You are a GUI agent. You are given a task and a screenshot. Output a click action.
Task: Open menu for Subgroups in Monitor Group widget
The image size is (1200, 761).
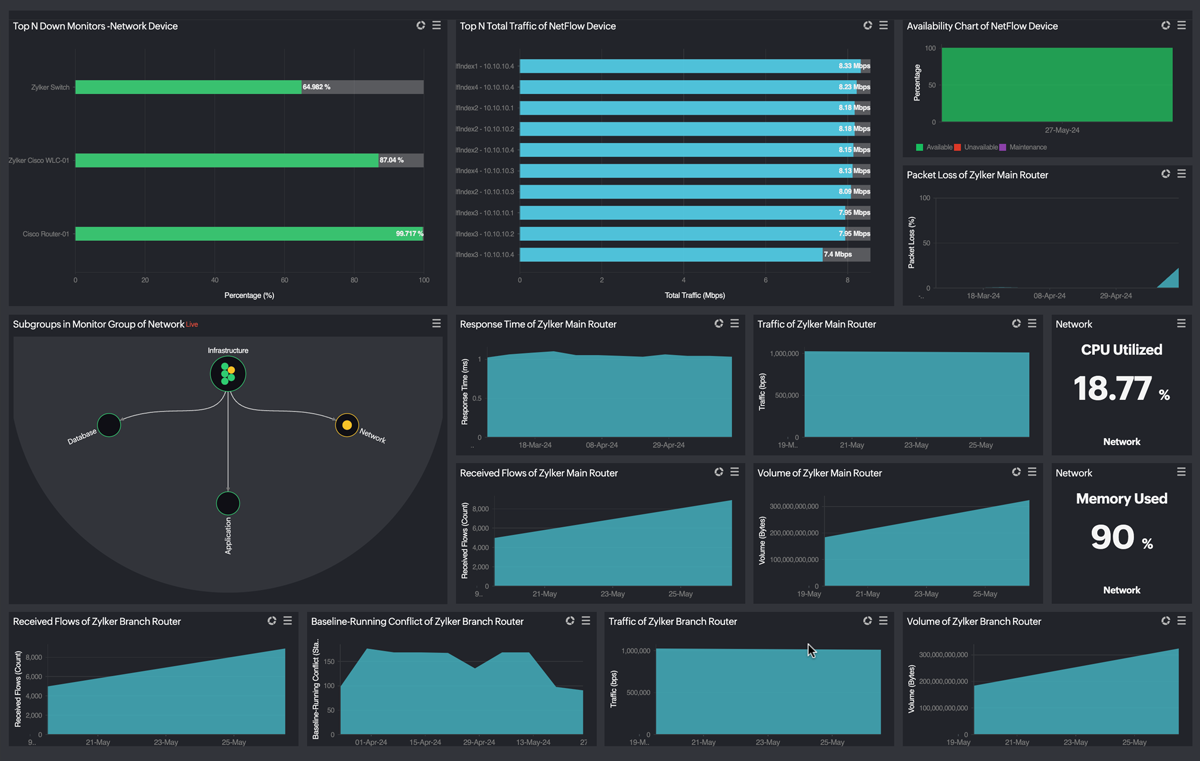coord(436,324)
